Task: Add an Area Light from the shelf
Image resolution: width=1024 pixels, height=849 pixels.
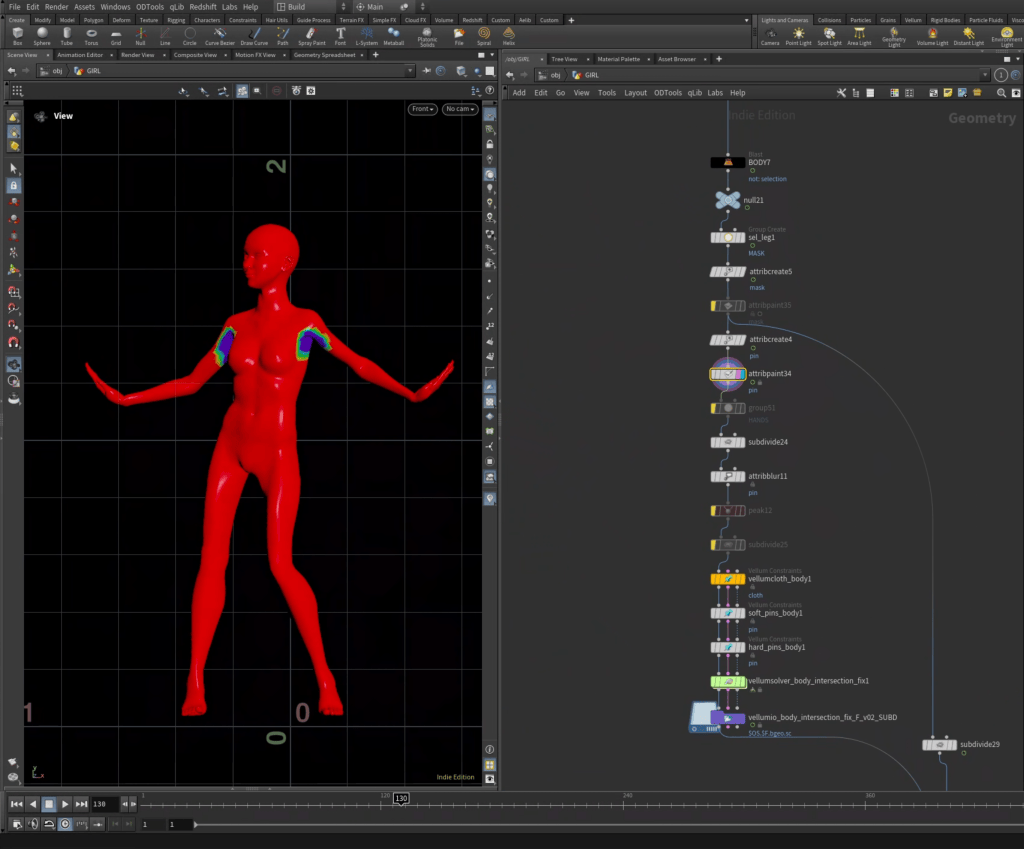Action: (859, 36)
